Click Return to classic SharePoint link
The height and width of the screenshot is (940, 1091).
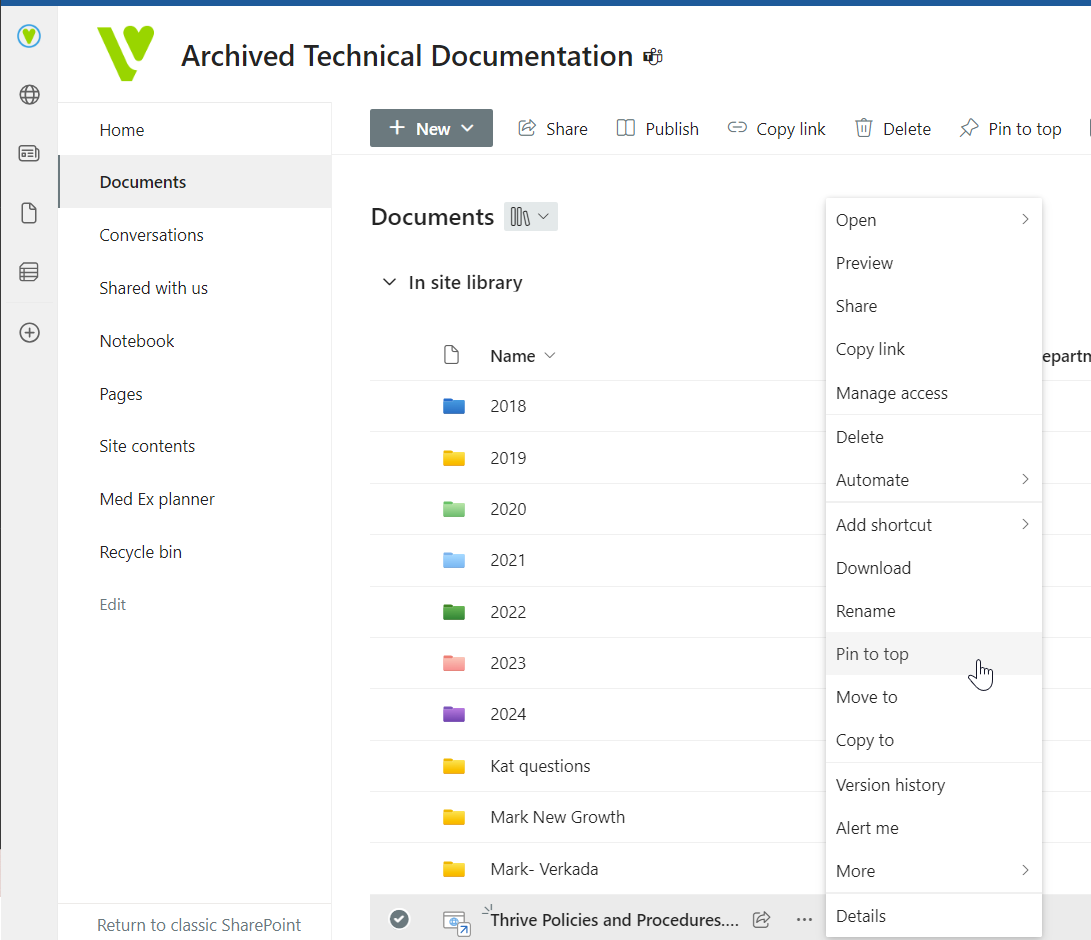click(x=199, y=925)
